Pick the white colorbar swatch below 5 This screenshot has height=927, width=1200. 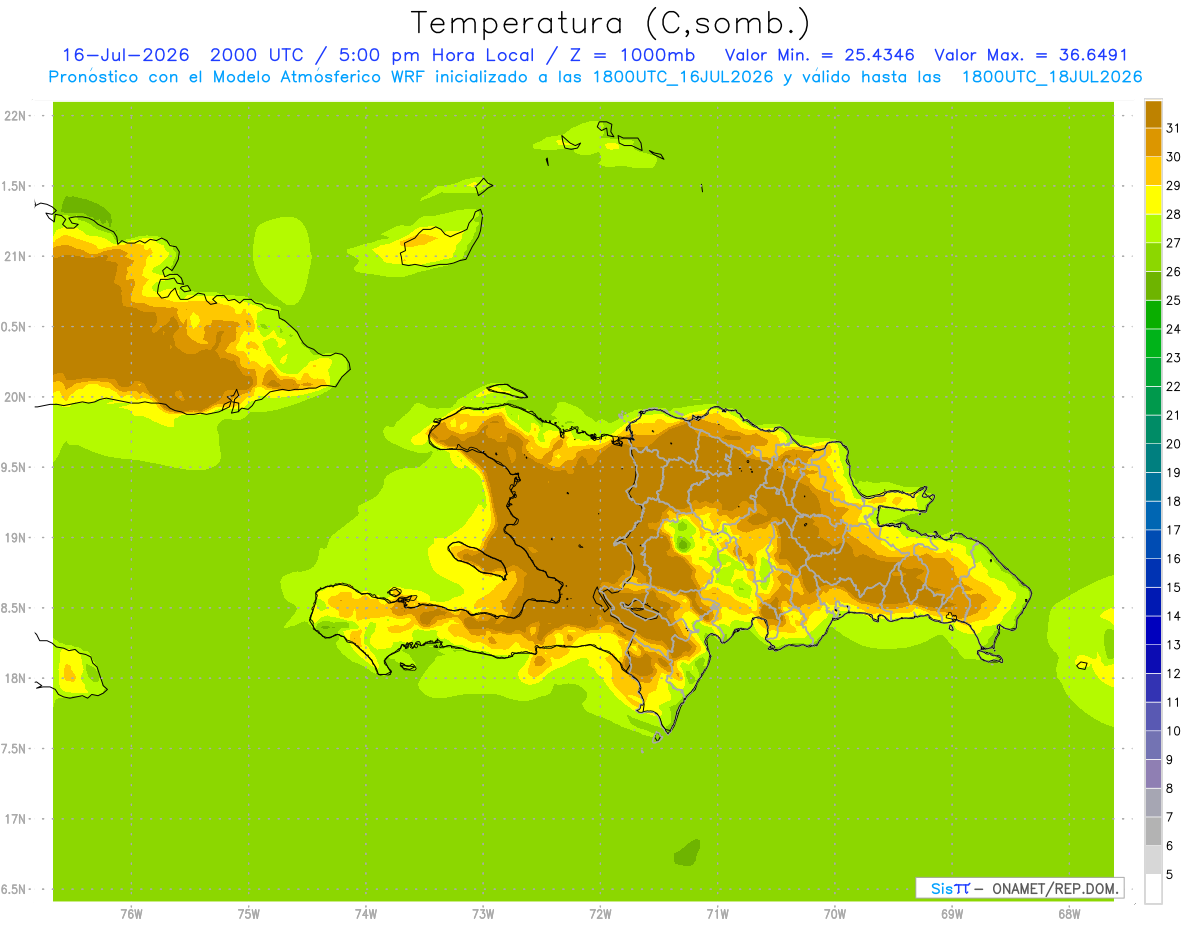[x=1153, y=888]
